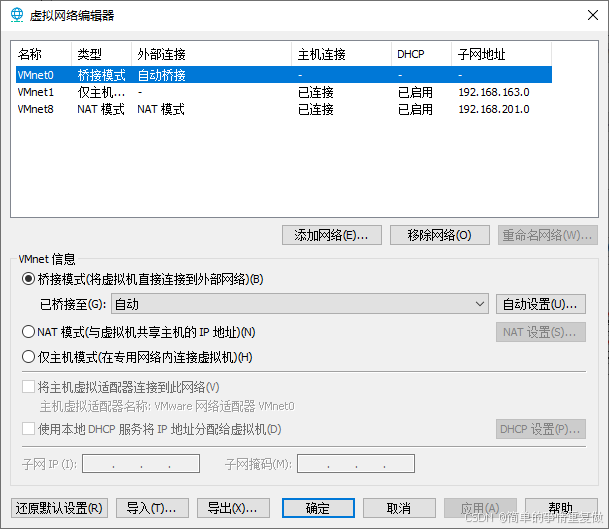Sort by the 类型 column header
This screenshot has height=529, width=609.
pos(101,54)
